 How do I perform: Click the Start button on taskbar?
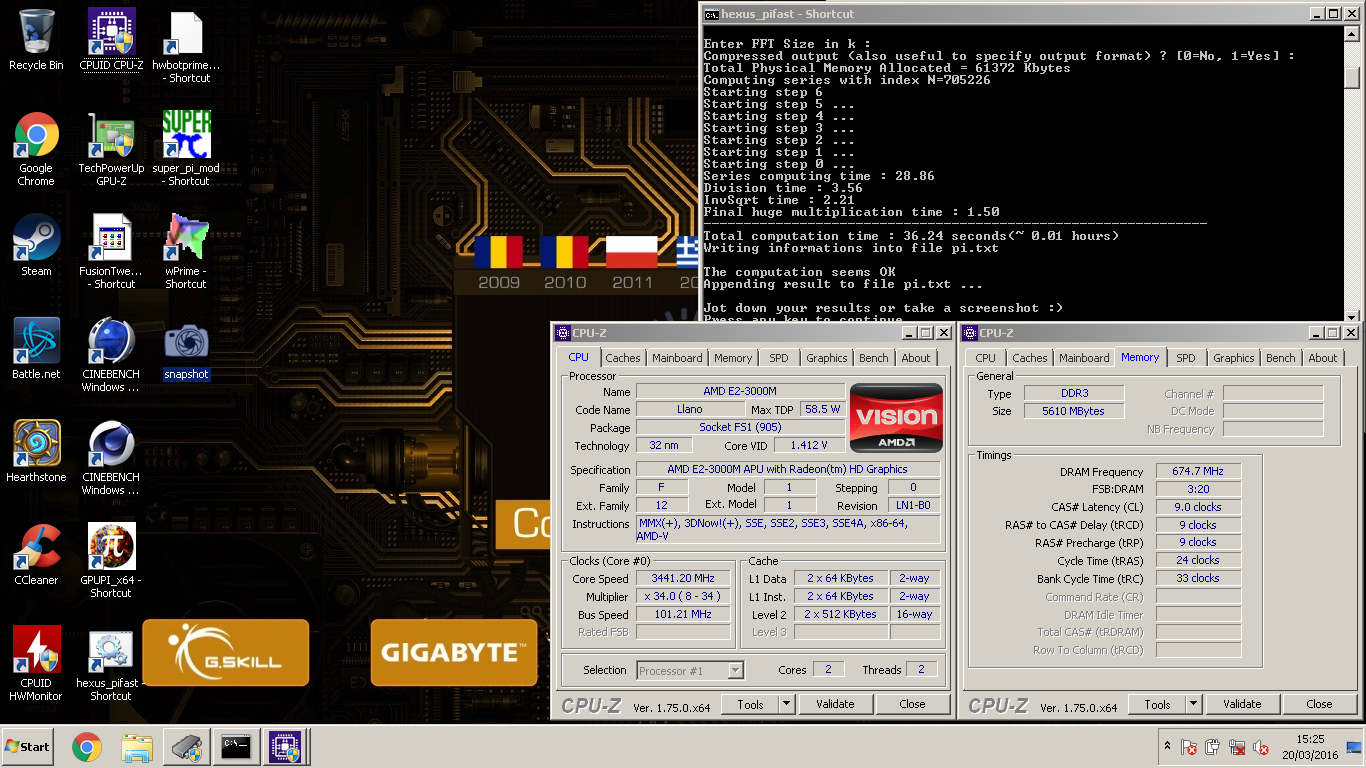click(27, 746)
